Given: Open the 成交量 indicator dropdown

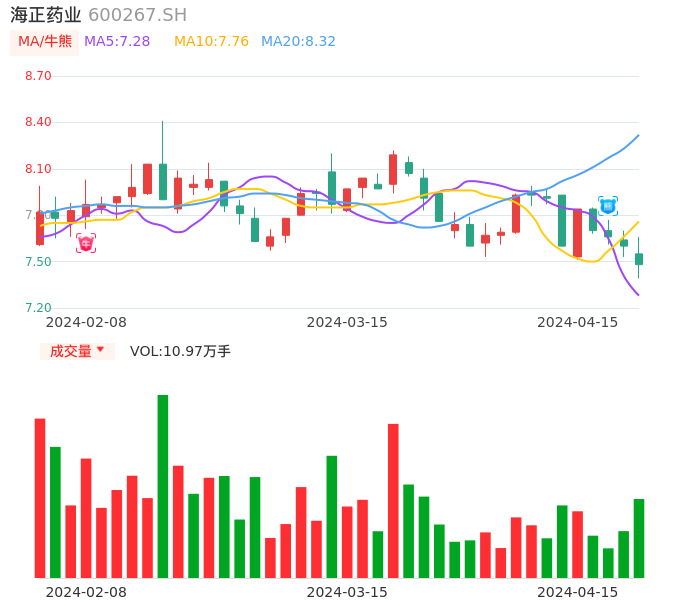Looking at the screenshot, I should (77, 351).
